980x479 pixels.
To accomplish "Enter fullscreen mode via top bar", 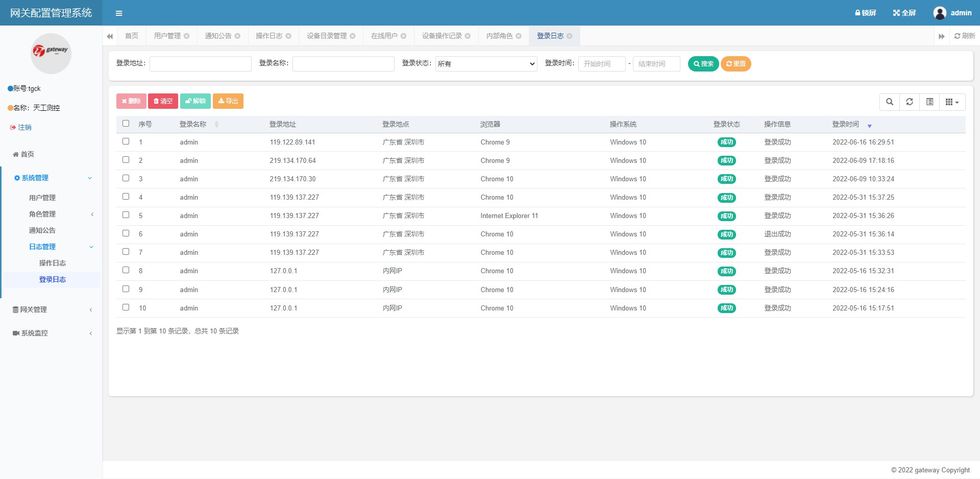I will pyautogui.click(x=904, y=13).
